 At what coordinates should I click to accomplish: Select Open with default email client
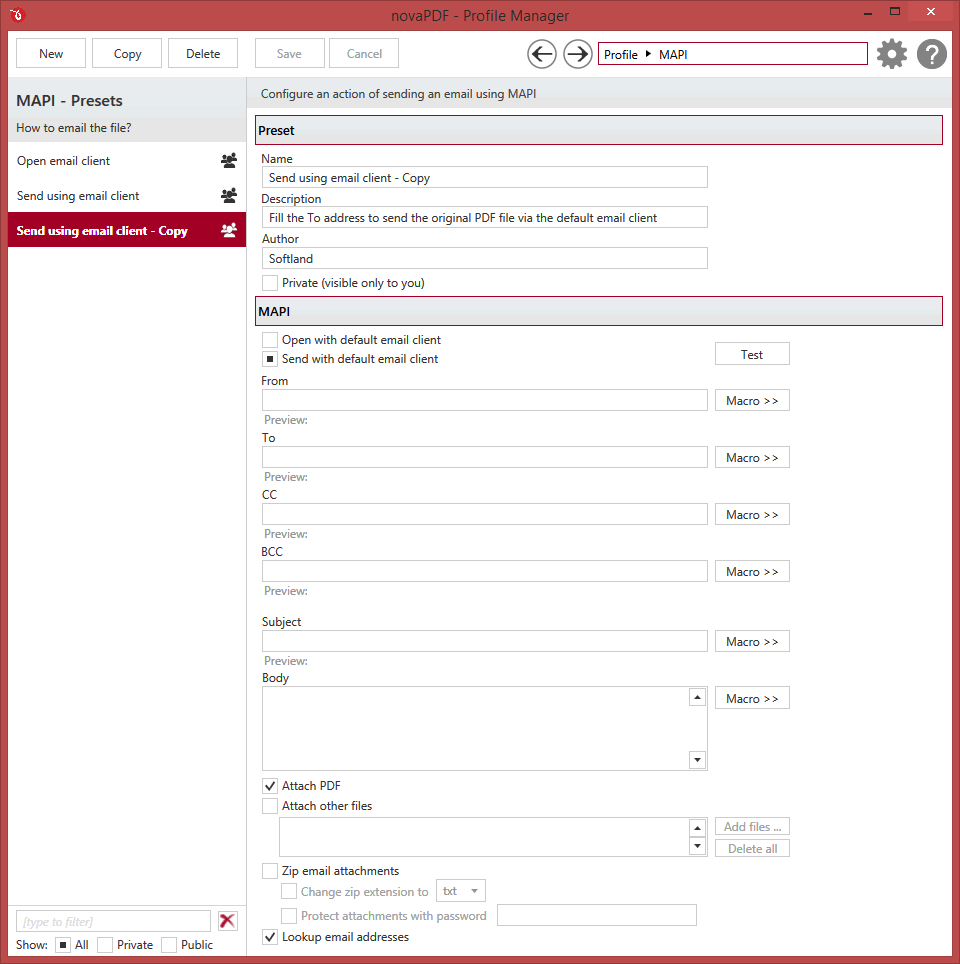269,340
